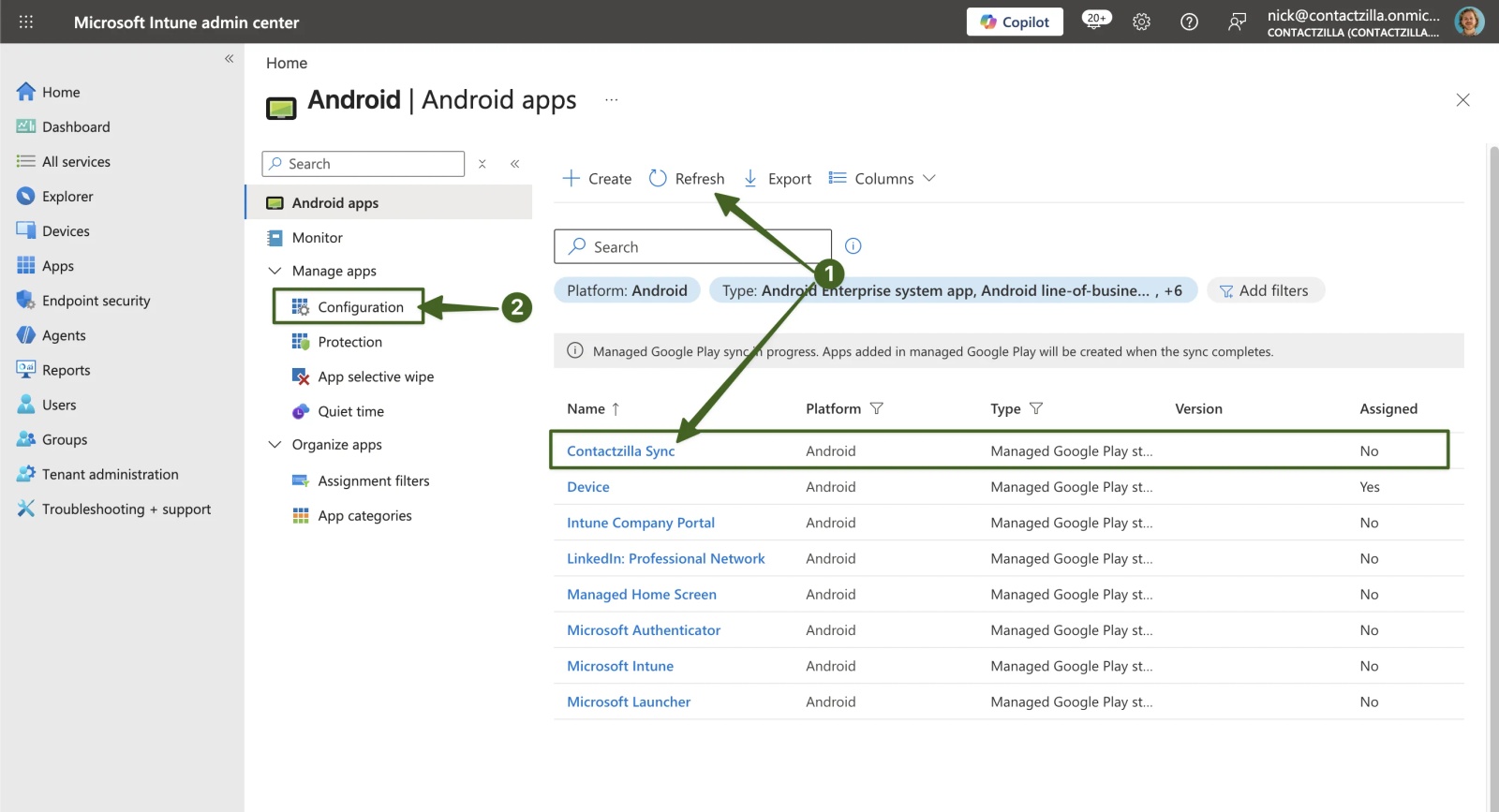Open the account profile avatar
Viewport: 1499px width, 812px height.
[x=1469, y=22]
